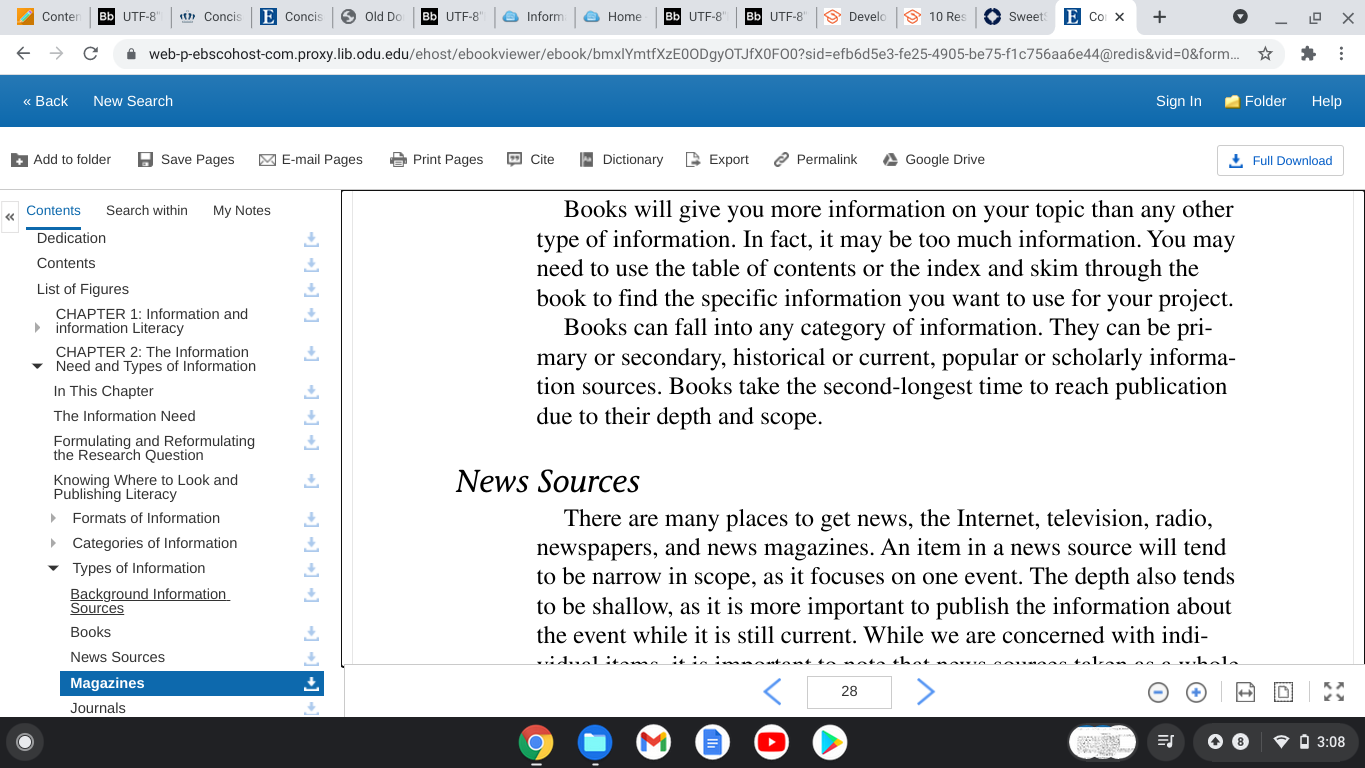The image size is (1365, 768).
Task: Open List of Figures entry
Action: coord(83,289)
